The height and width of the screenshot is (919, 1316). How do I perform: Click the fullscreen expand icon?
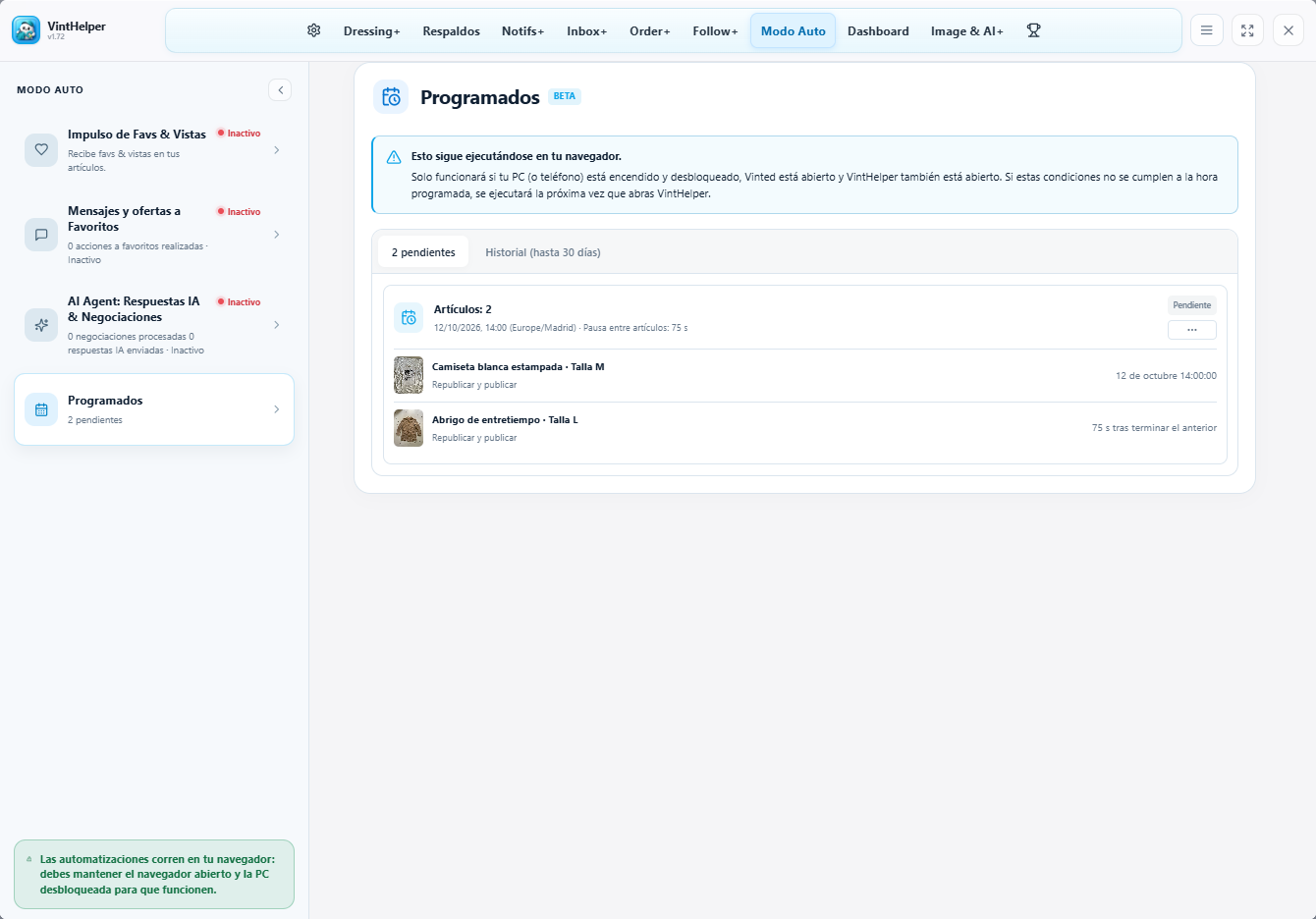(1247, 30)
